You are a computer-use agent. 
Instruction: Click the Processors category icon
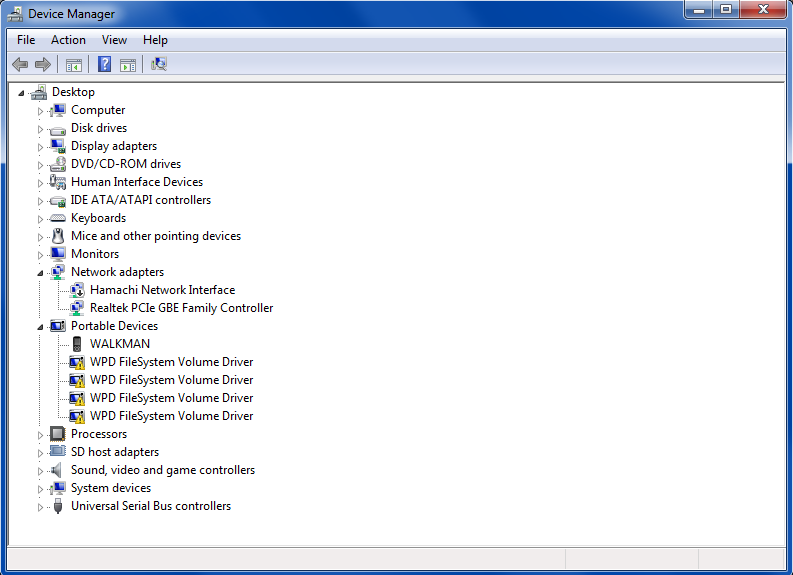click(58, 434)
